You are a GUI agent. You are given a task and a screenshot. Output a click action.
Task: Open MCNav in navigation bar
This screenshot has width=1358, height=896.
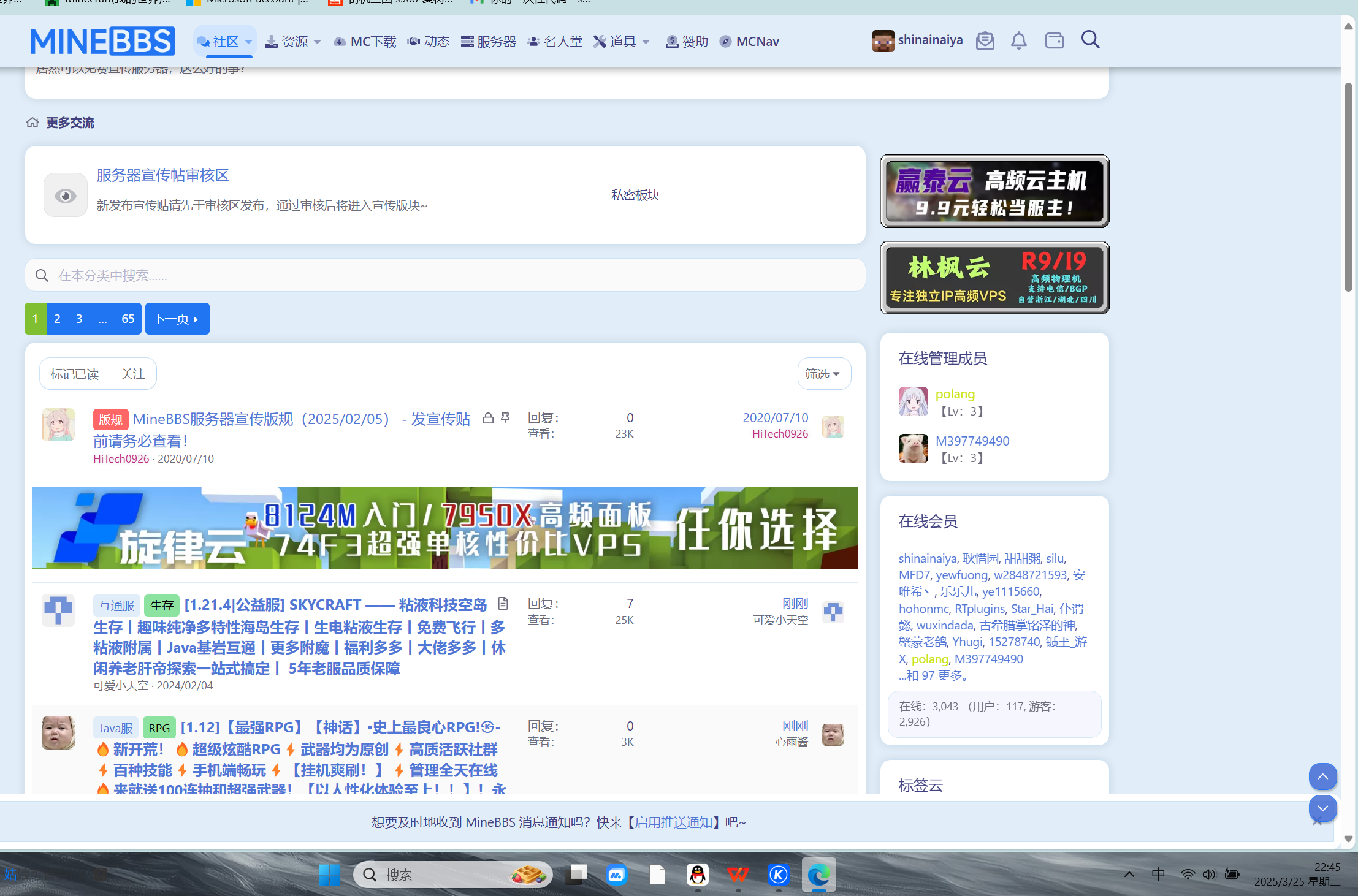point(749,41)
